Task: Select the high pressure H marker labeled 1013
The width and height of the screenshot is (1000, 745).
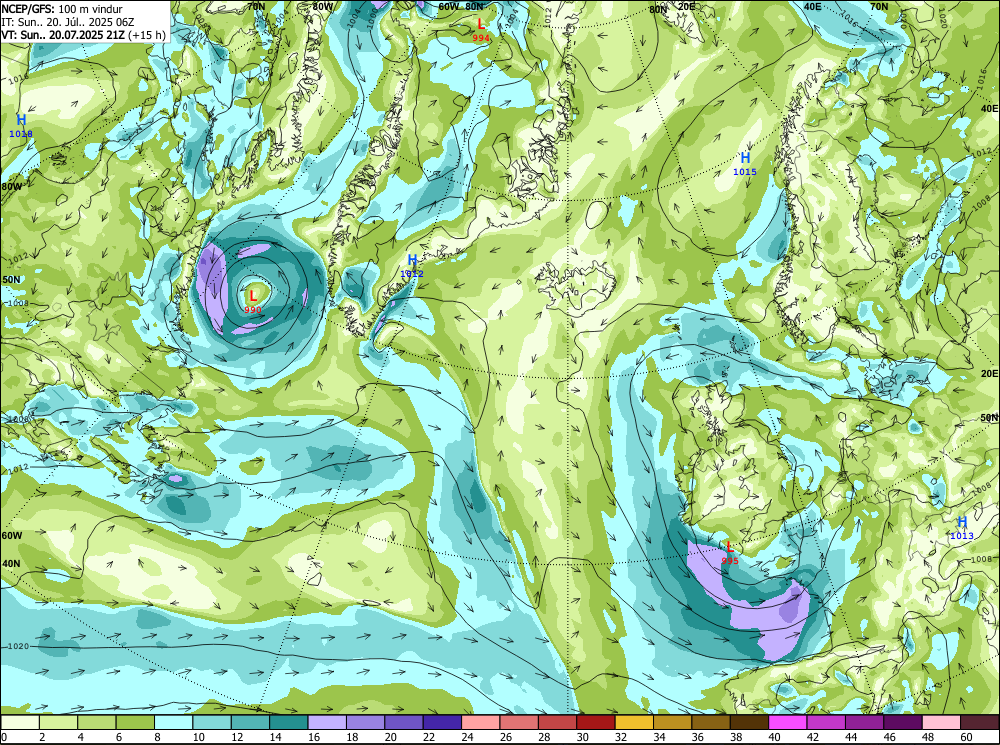Action: point(962,522)
